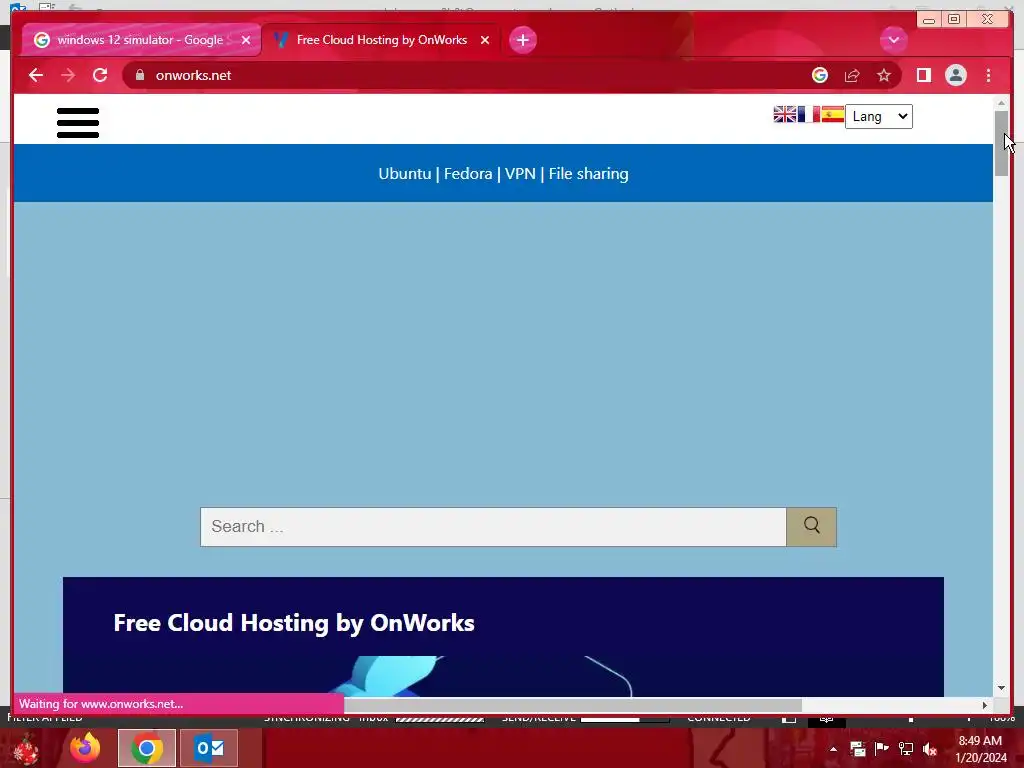View site information lock icon
This screenshot has height=768, width=1024.
point(139,75)
